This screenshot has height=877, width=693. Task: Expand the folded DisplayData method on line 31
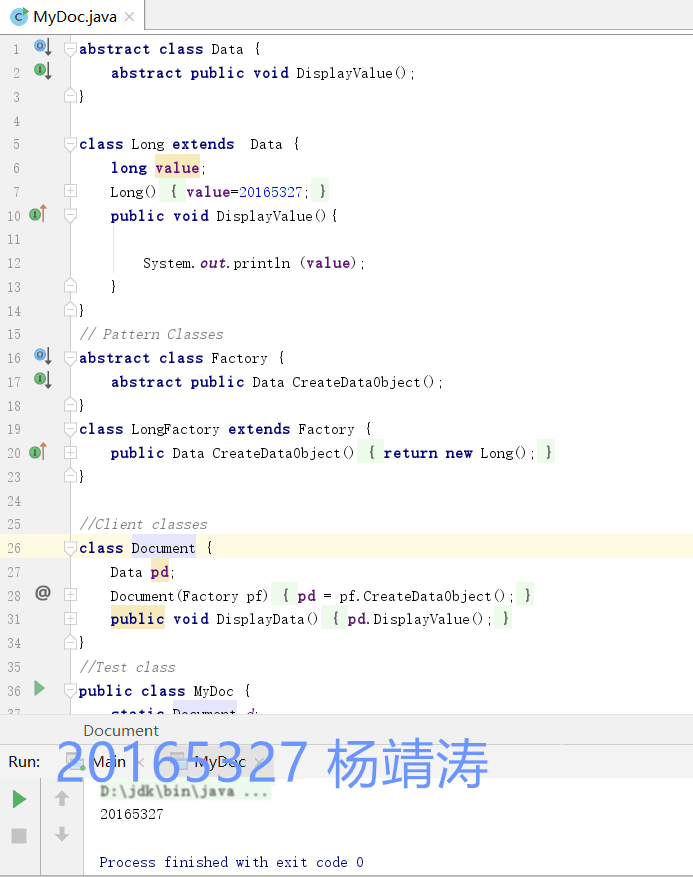pyautogui.click(x=70, y=619)
